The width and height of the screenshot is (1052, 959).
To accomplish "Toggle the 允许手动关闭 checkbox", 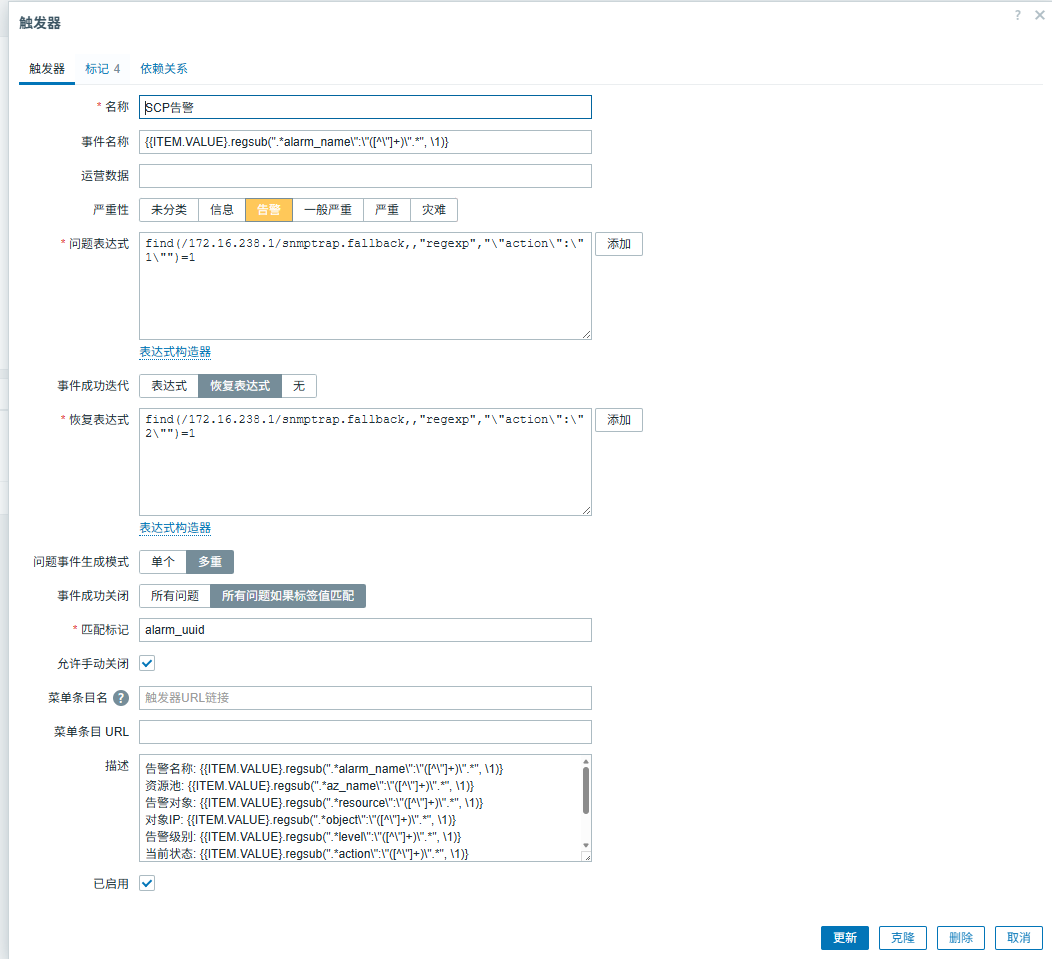I will coord(147,663).
